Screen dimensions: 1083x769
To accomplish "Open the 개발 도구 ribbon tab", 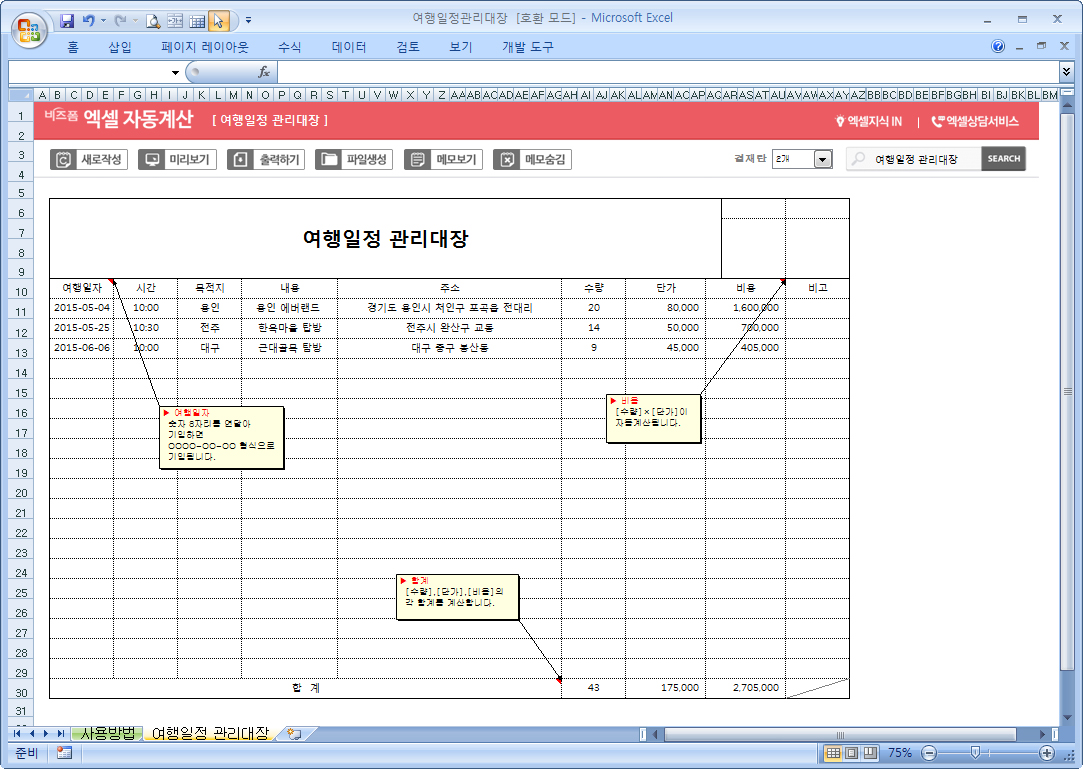I will pyautogui.click(x=528, y=47).
